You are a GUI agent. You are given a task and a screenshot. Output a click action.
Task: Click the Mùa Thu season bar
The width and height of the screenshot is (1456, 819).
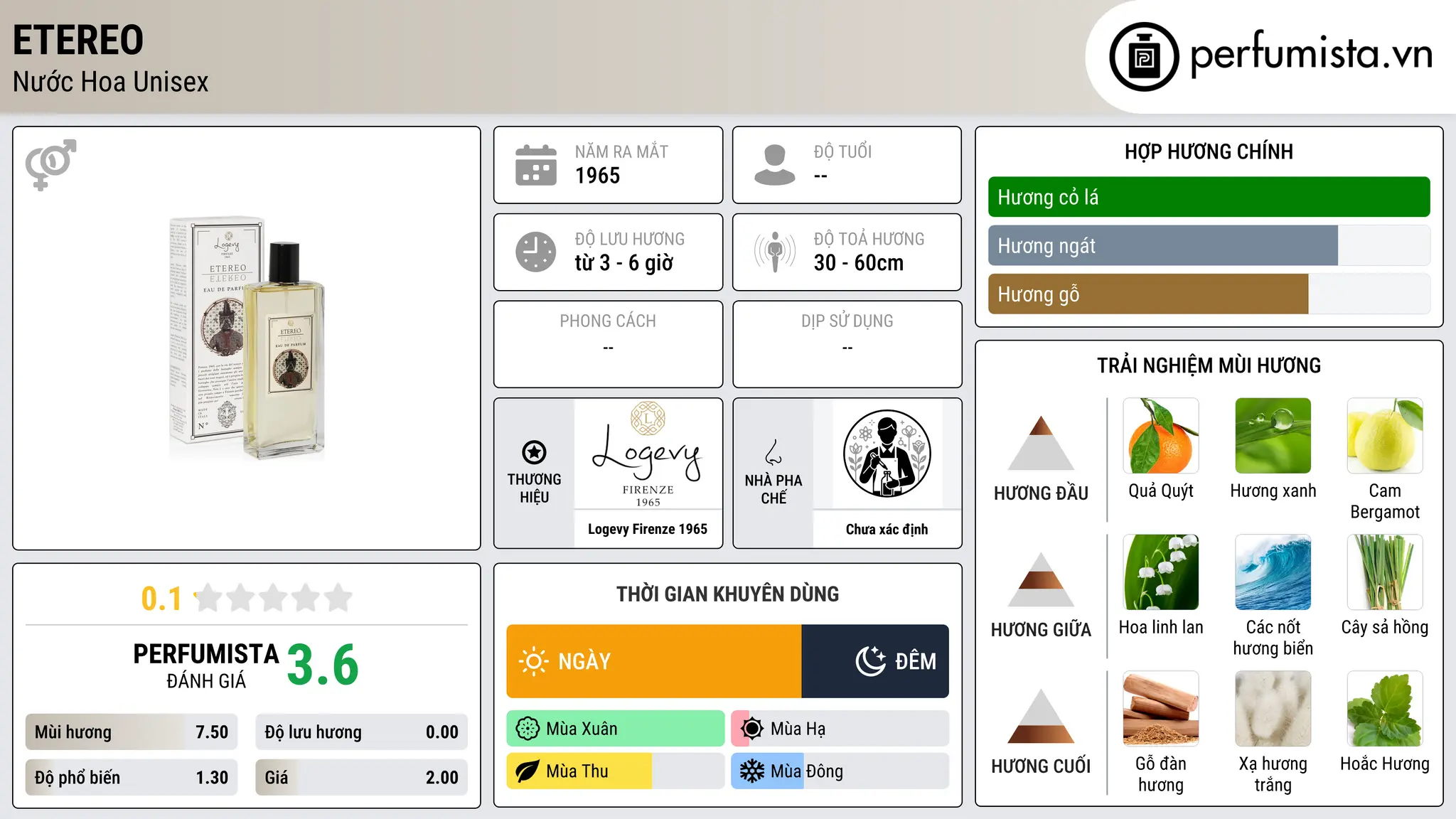(x=616, y=771)
